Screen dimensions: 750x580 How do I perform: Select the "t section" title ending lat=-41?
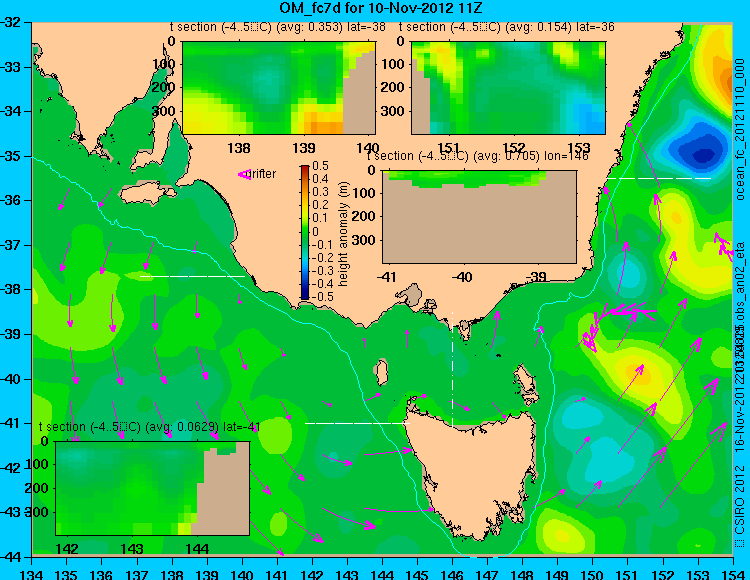150,427
